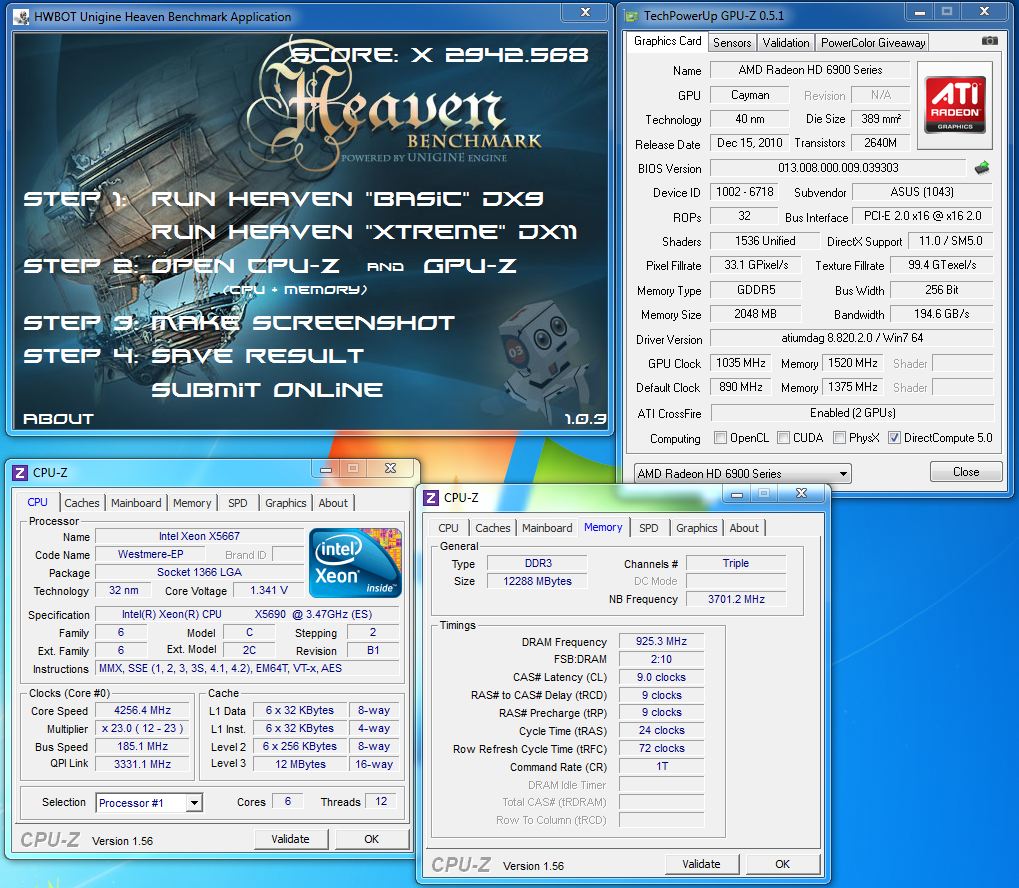Click Submit Online in Heaven window
The image size is (1019, 888).
click(266, 390)
